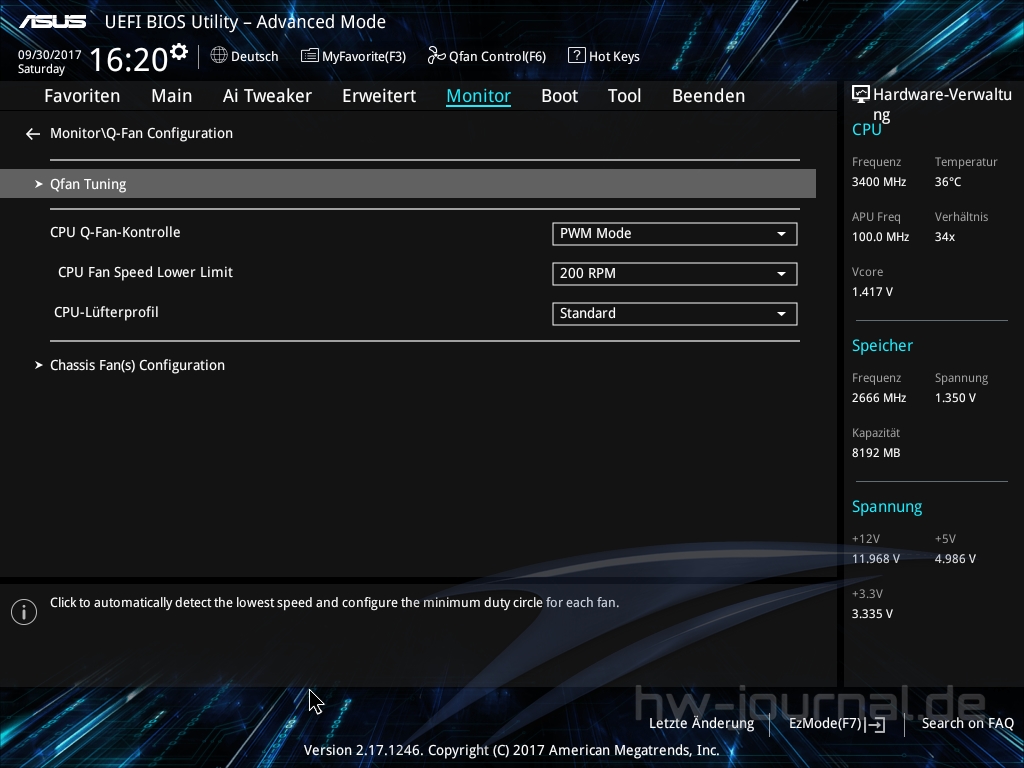This screenshot has height=768, width=1024.
Task: Click the Speicher section heading
Action: [x=882, y=345]
